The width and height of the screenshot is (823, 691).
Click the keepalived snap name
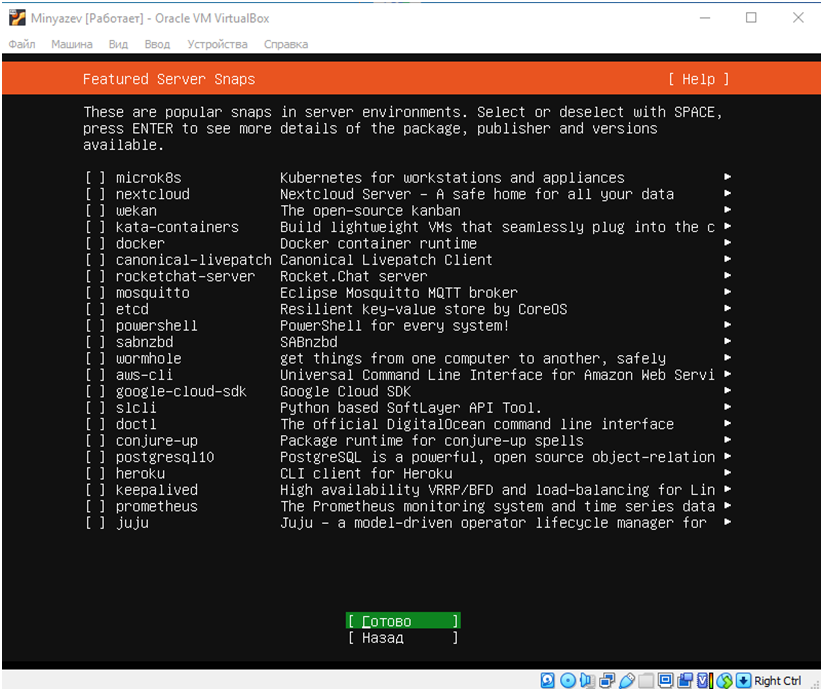click(x=157, y=490)
